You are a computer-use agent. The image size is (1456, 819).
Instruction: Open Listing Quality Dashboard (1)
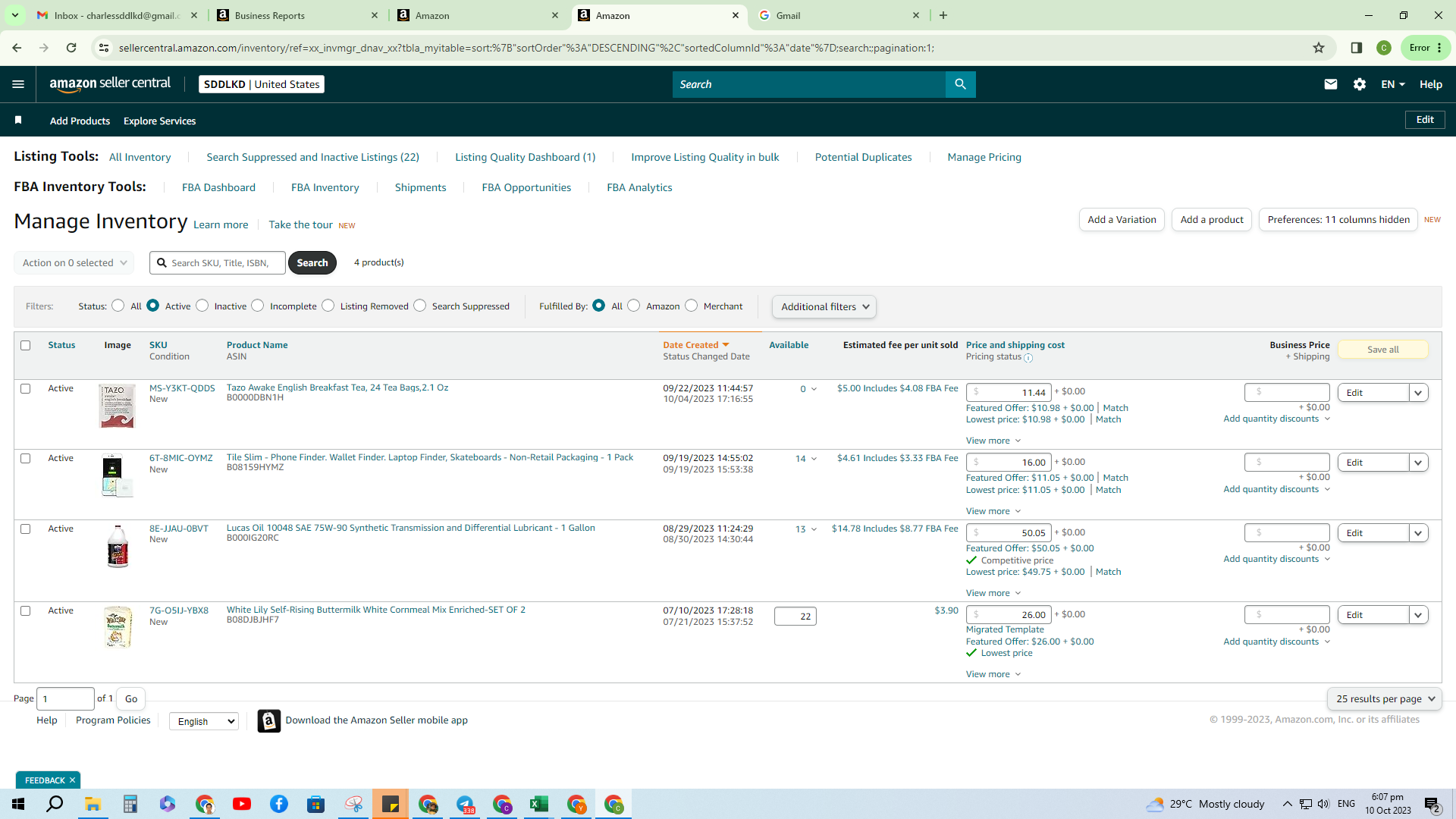526,157
